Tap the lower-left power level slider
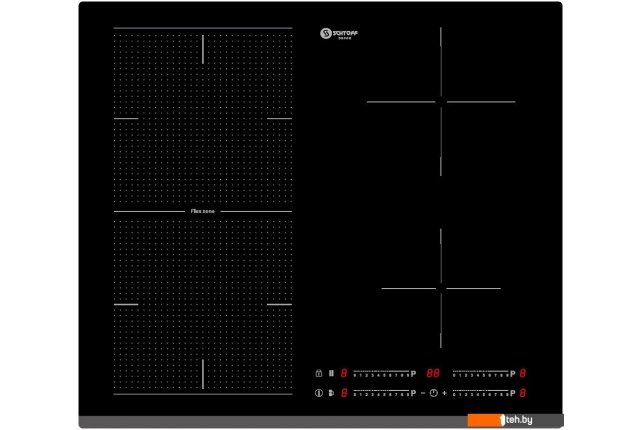 [x=383, y=392]
